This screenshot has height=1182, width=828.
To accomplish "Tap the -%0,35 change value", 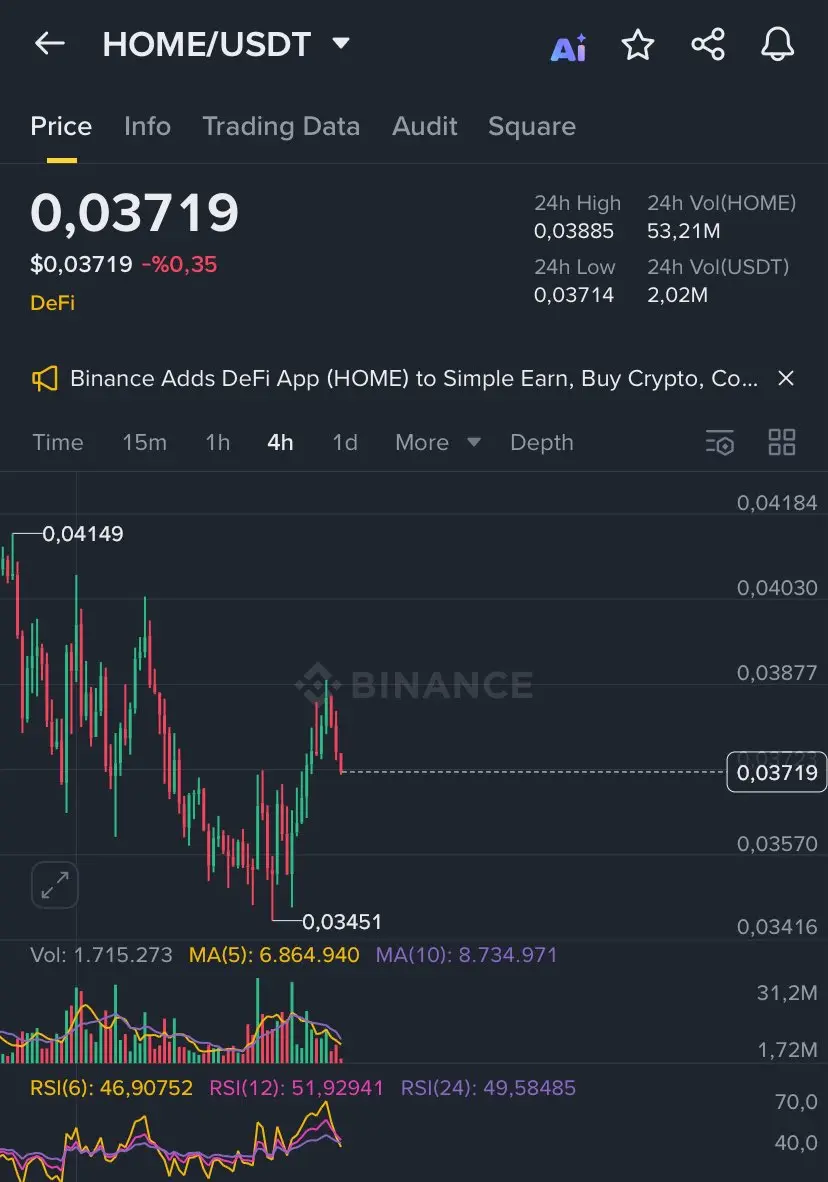I will pos(179,265).
